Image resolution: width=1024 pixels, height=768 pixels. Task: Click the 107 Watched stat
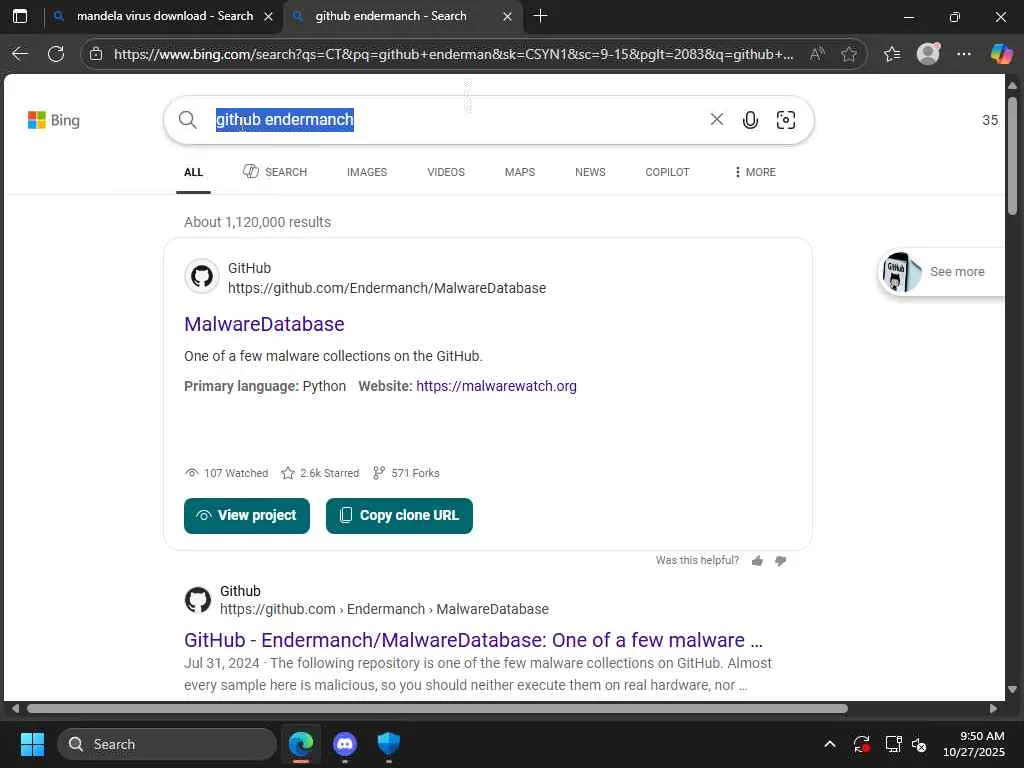(227, 473)
